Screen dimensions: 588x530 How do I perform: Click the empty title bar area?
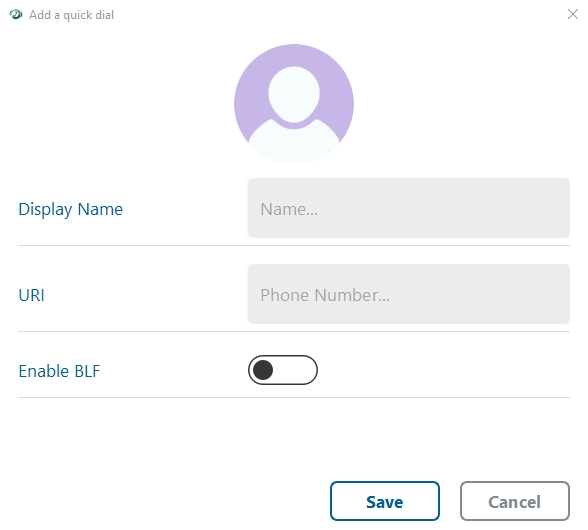338,14
